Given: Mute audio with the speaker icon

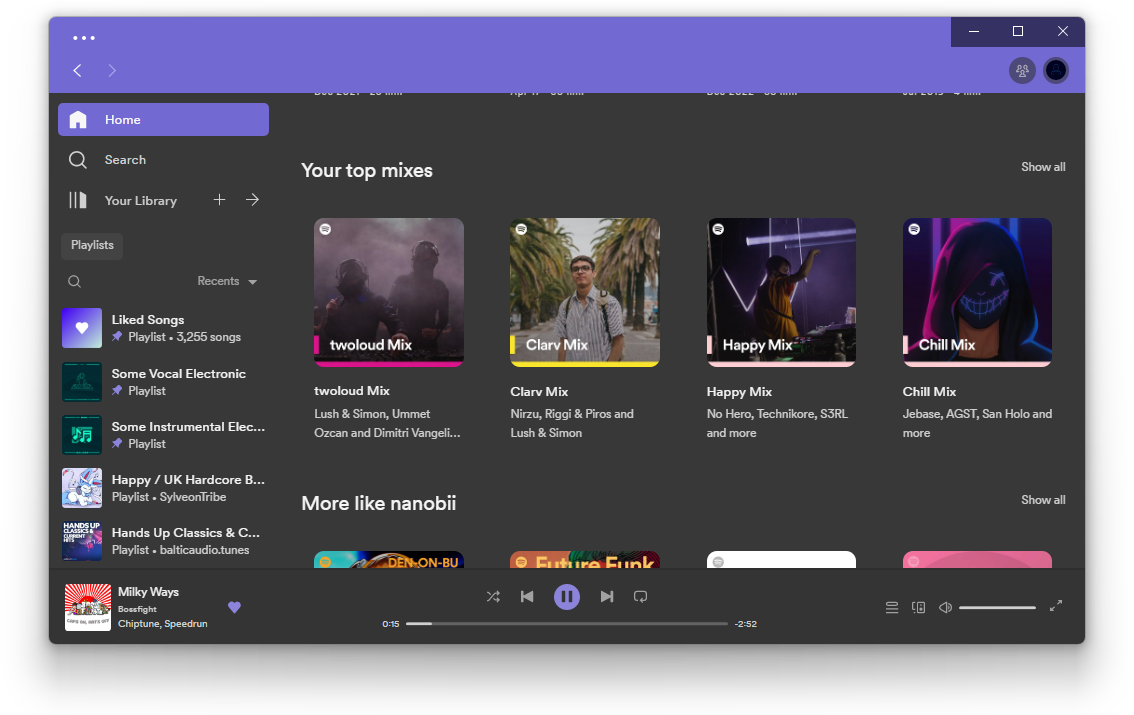Looking at the screenshot, I should pyautogui.click(x=945, y=607).
